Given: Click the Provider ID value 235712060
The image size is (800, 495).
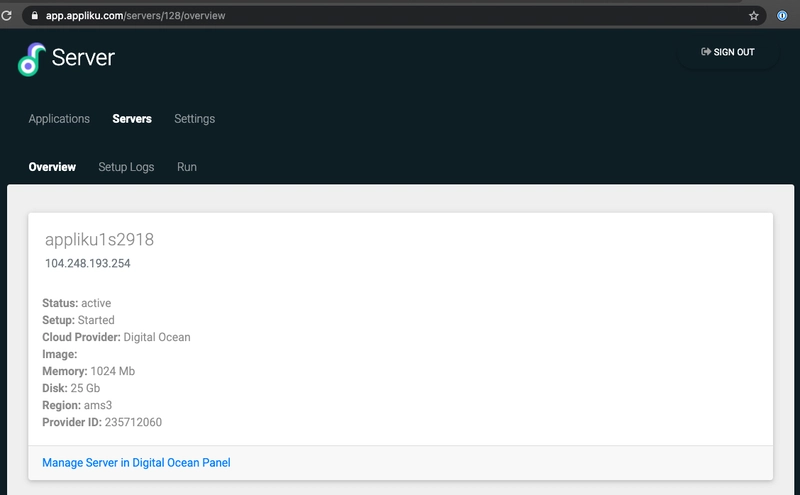Looking at the screenshot, I should [133, 422].
